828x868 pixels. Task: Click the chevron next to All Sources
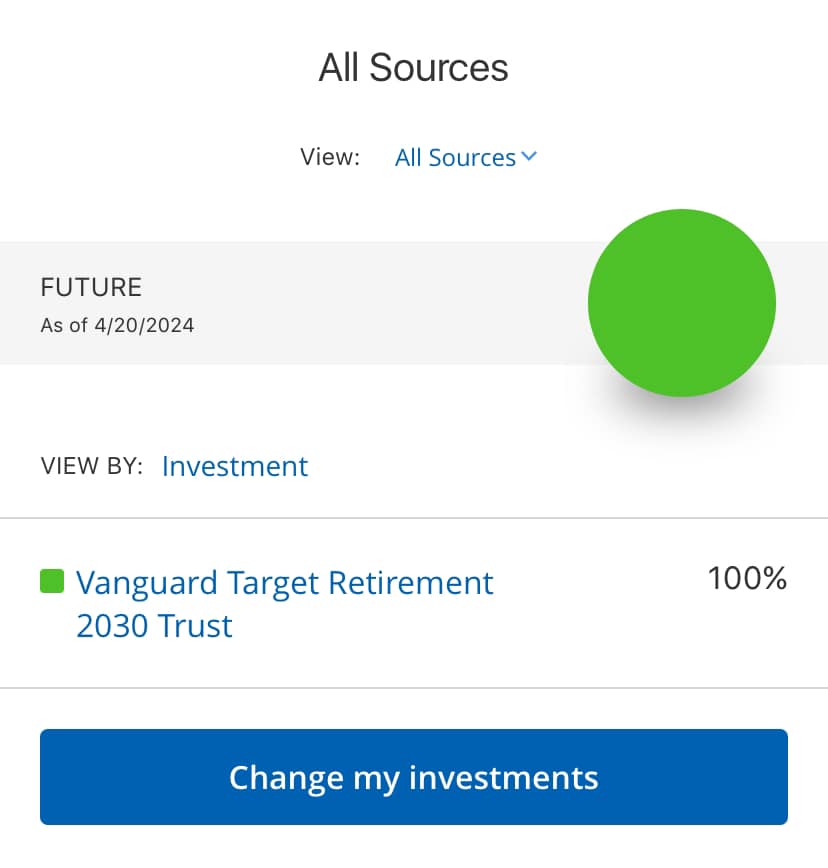point(529,157)
